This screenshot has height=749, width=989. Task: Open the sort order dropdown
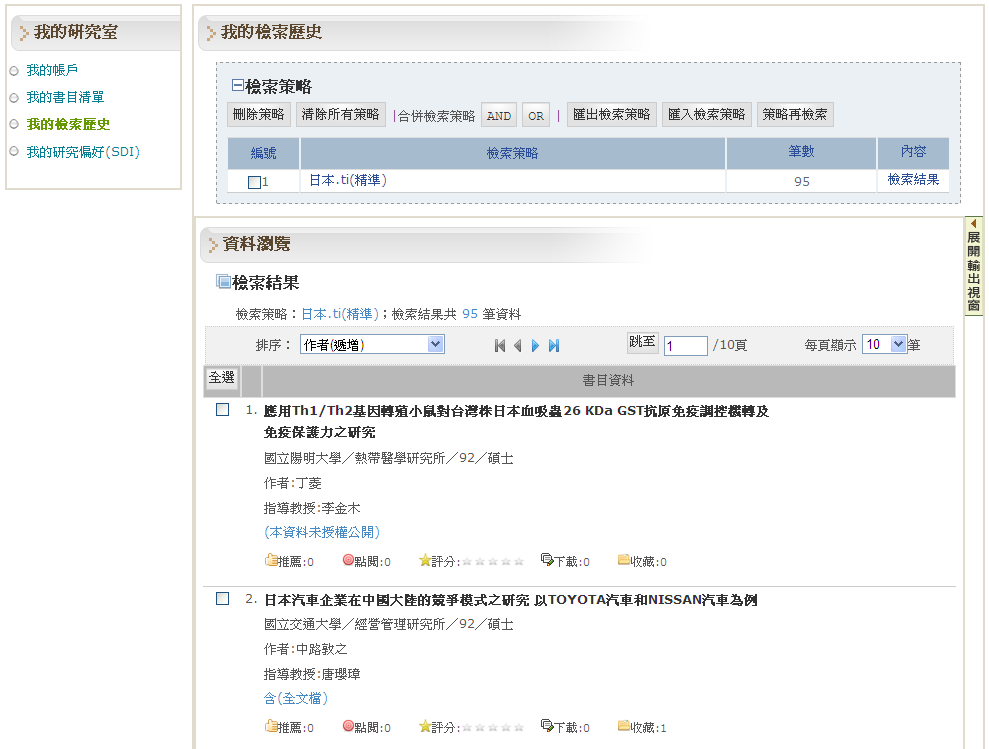372,344
